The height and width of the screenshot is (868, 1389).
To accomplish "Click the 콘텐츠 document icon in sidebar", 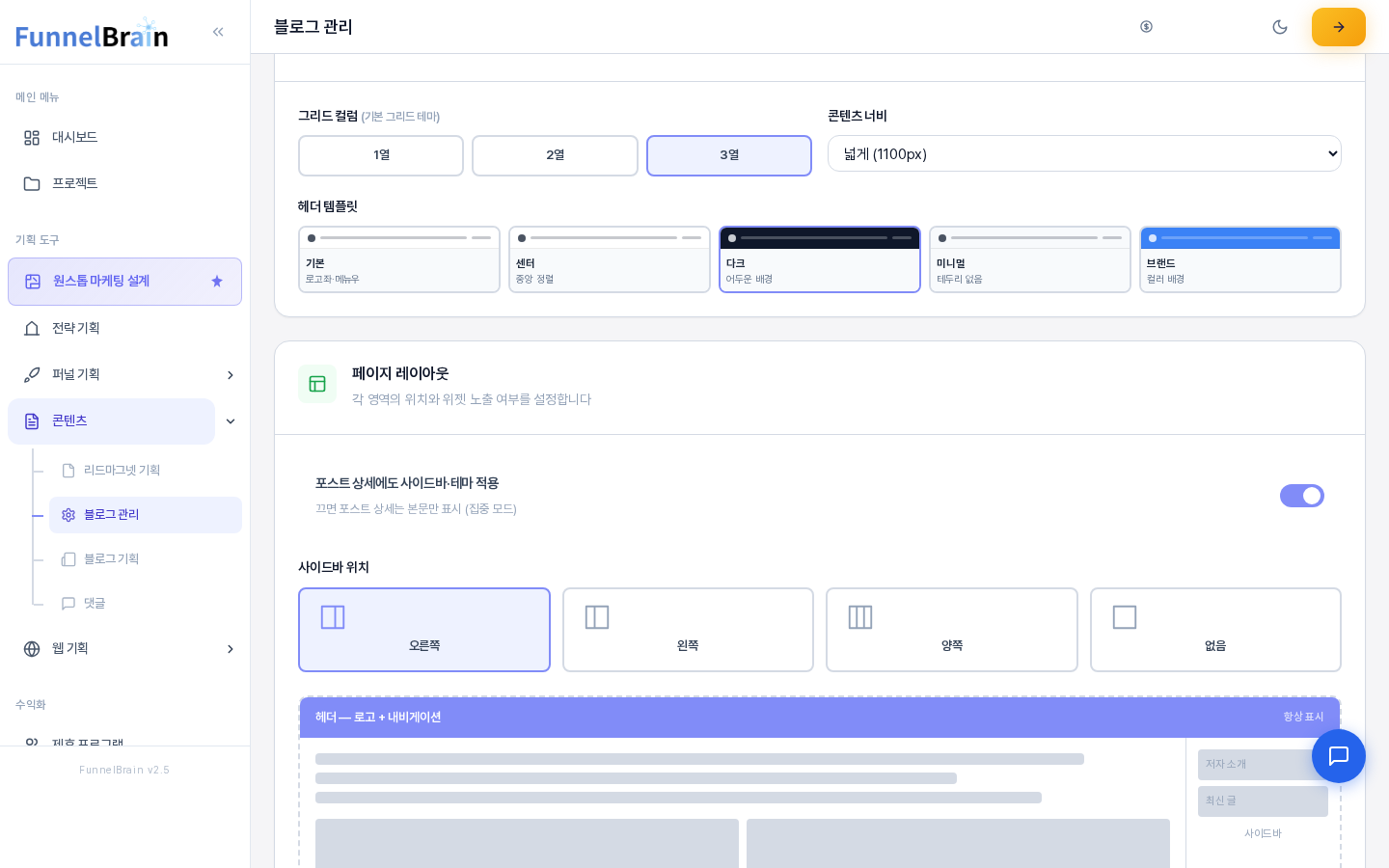I will [32, 421].
